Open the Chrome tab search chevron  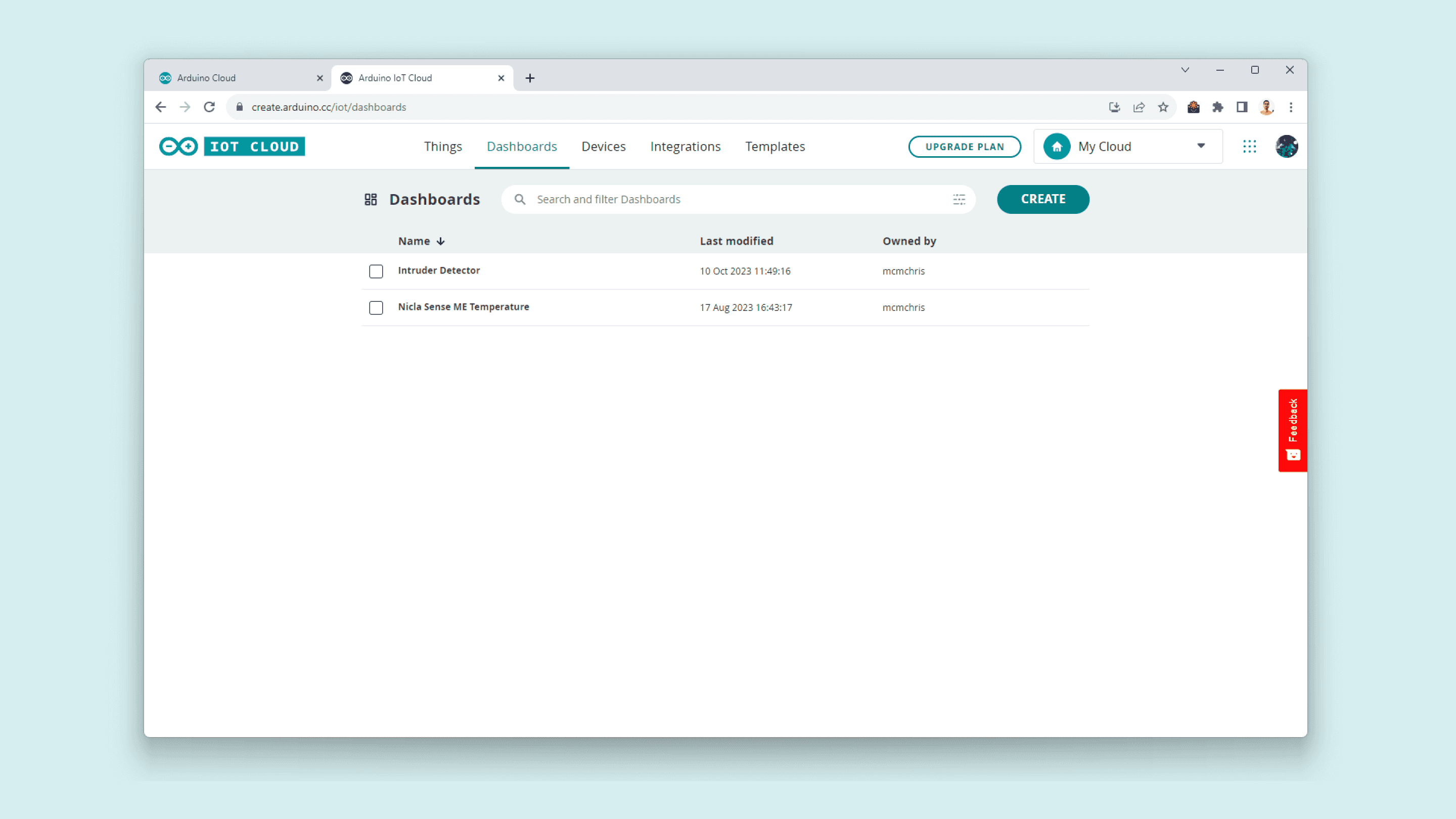[1185, 70]
